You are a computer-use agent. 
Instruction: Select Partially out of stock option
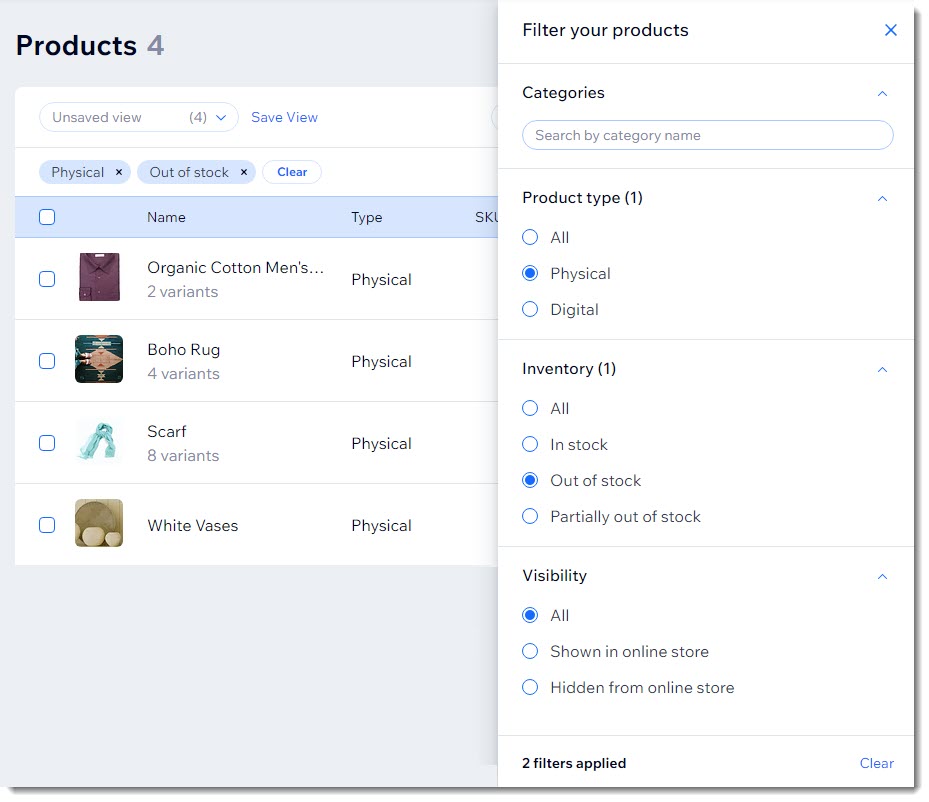click(x=530, y=516)
